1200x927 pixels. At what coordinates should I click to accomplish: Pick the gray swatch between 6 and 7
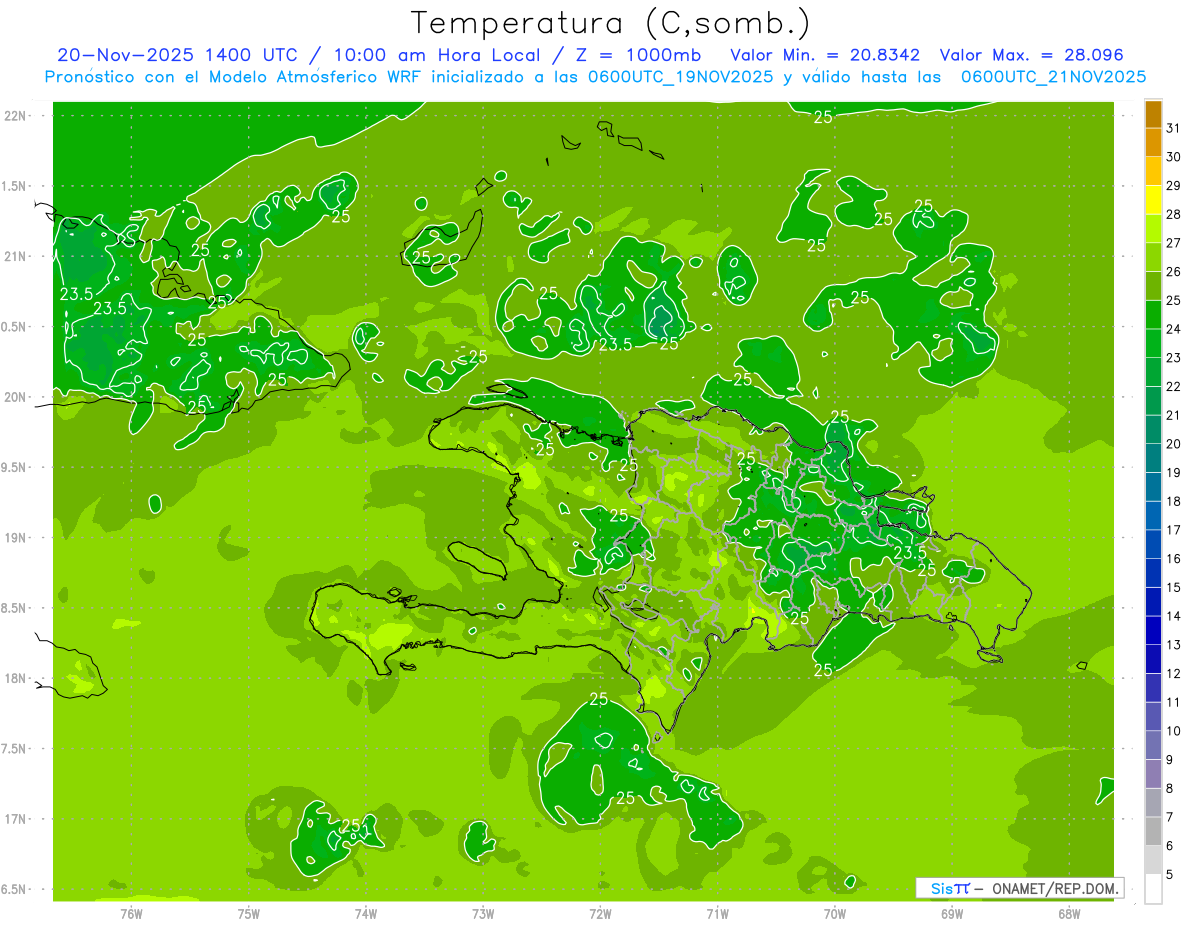tap(1153, 832)
